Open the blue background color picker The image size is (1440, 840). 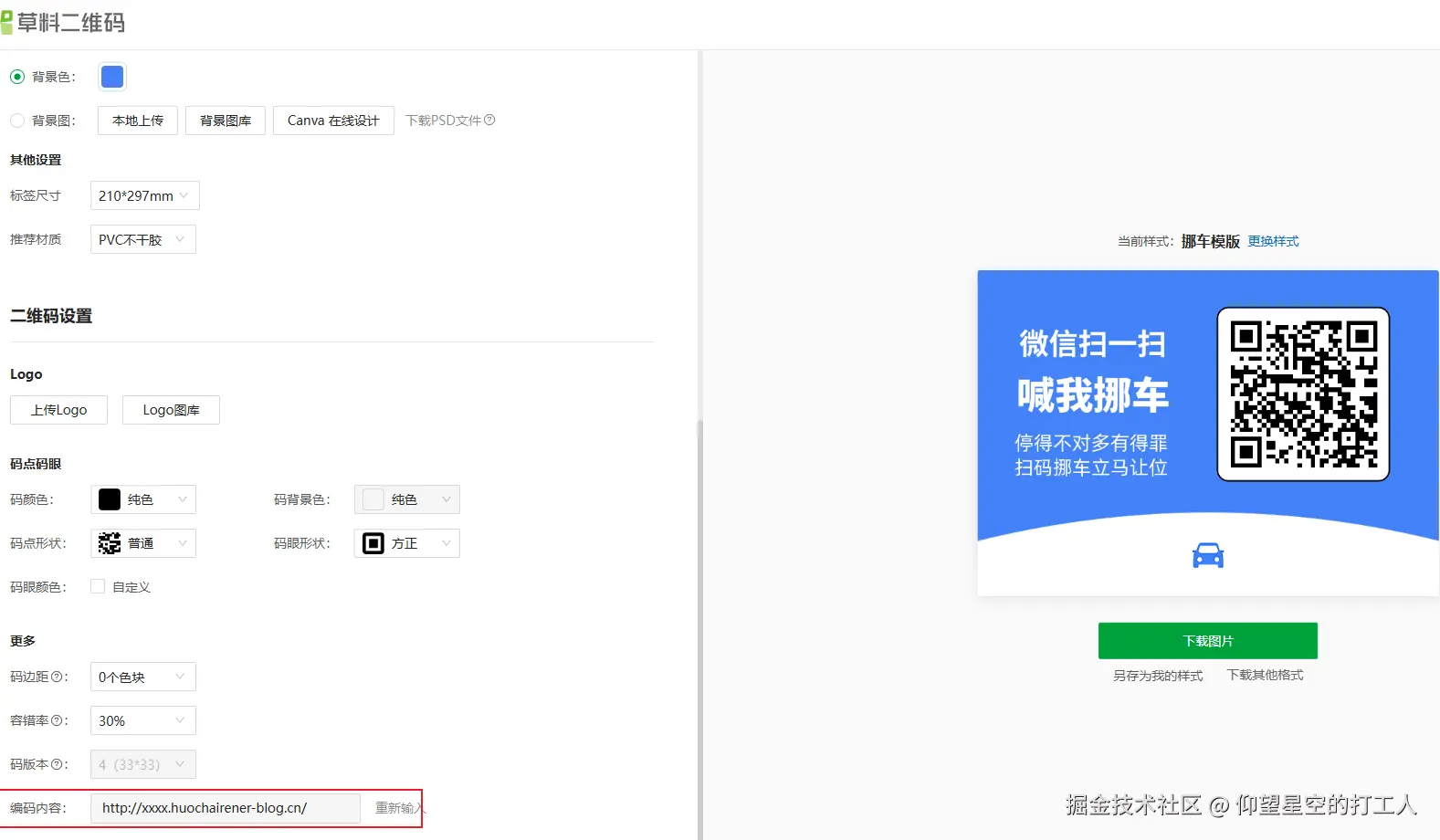click(x=112, y=77)
